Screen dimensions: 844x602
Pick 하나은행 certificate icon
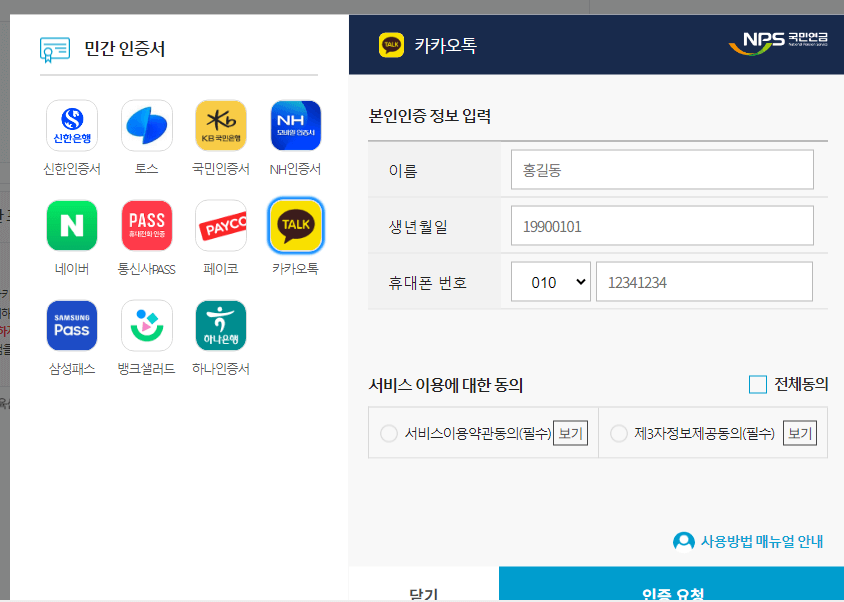[220, 325]
